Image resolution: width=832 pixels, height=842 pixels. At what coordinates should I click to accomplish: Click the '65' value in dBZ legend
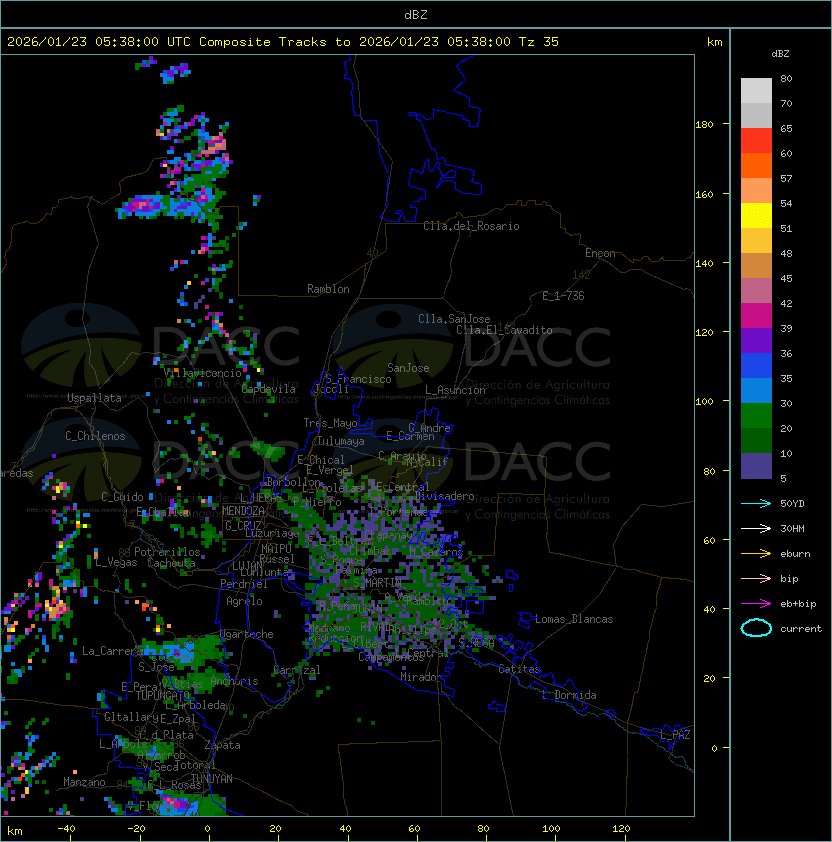coord(786,128)
